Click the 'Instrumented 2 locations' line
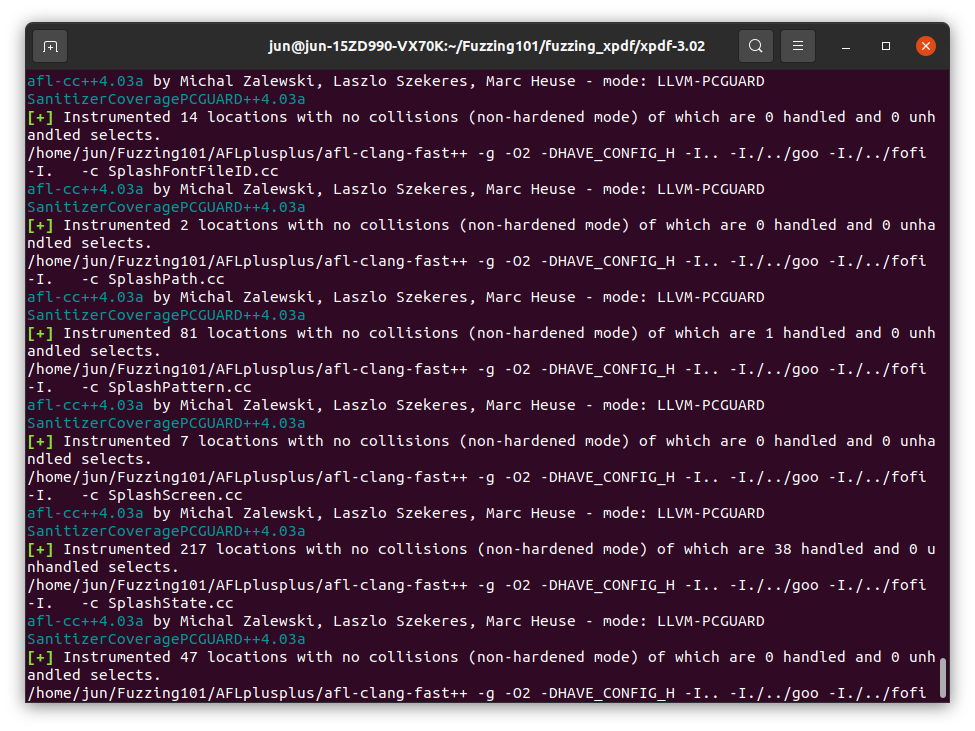The width and height of the screenshot is (975, 731). click(481, 225)
